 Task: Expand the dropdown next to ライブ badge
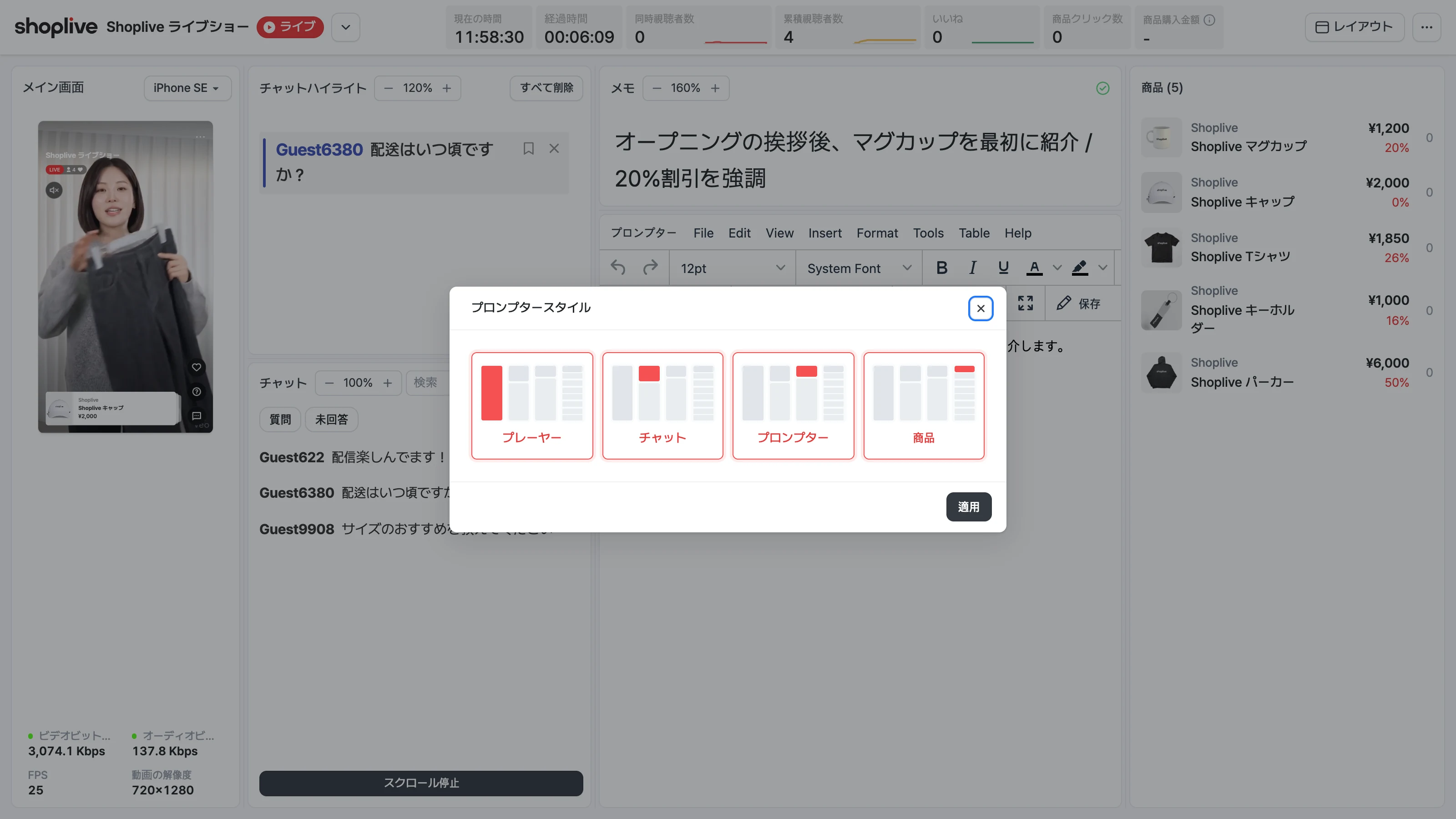pyautogui.click(x=345, y=27)
